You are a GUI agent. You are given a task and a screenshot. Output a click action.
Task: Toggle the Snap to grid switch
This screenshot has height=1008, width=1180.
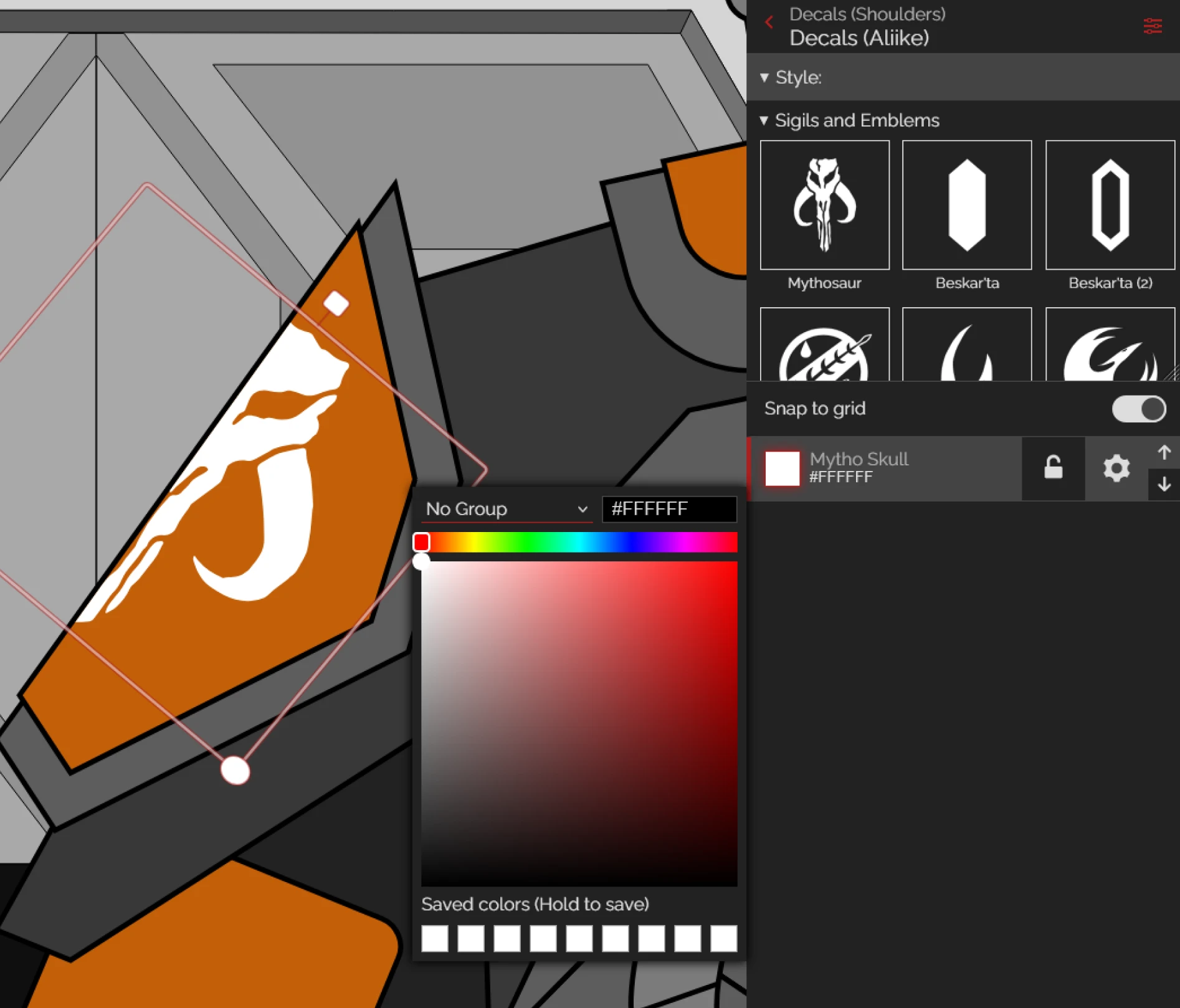pos(1139,409)
